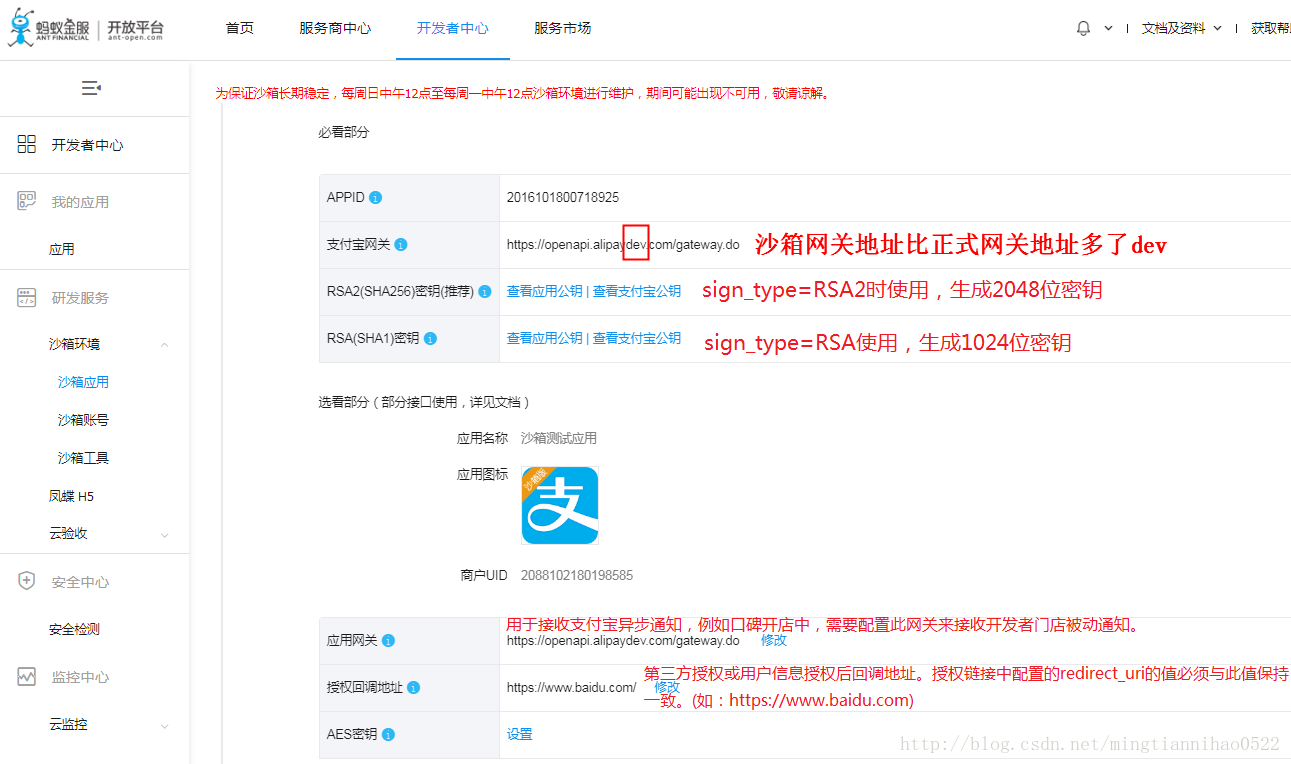Open 凤蝶 H5 in the sidebar

71,496
